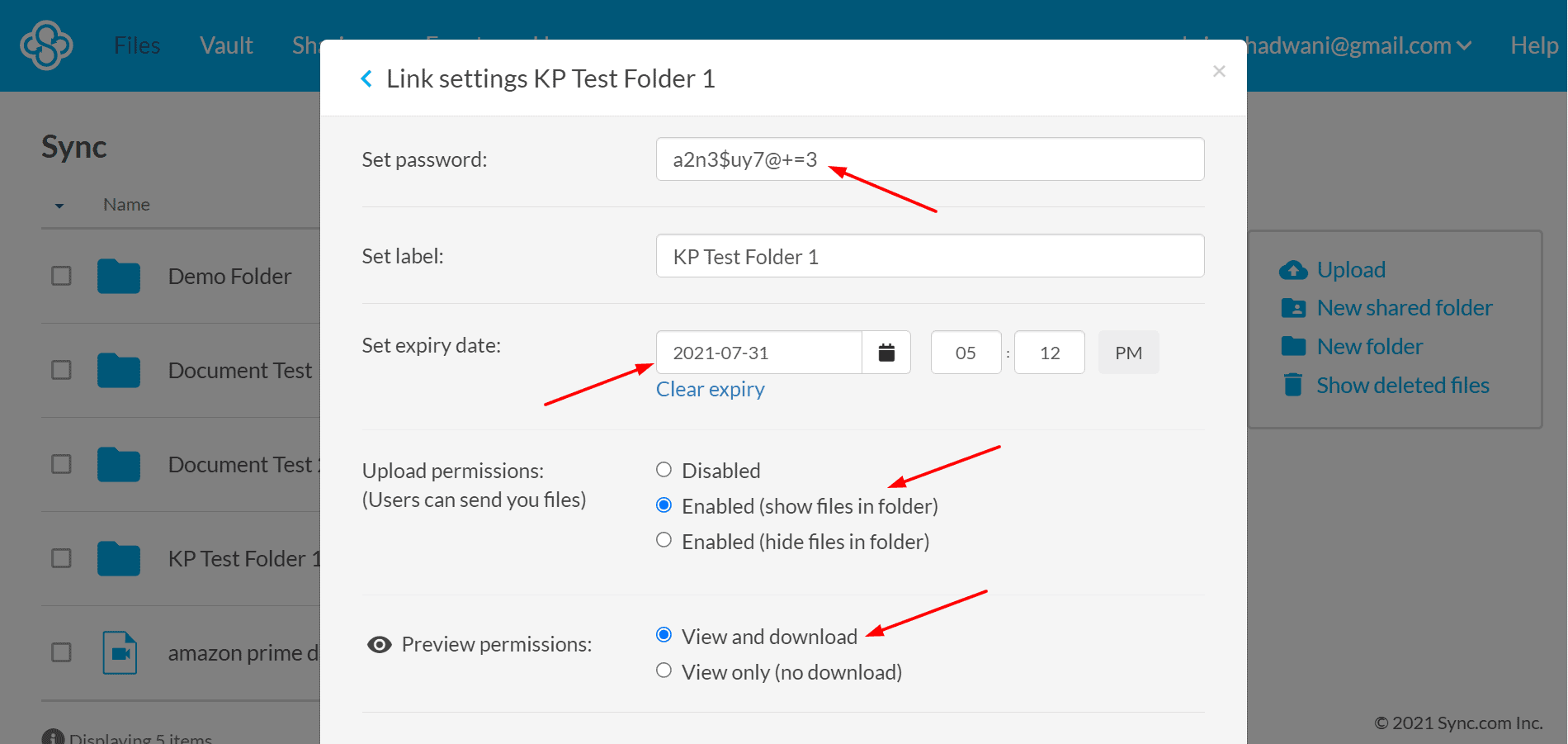
Task: Tick the checkbox beside Document Test
Action: click(61, 370)
